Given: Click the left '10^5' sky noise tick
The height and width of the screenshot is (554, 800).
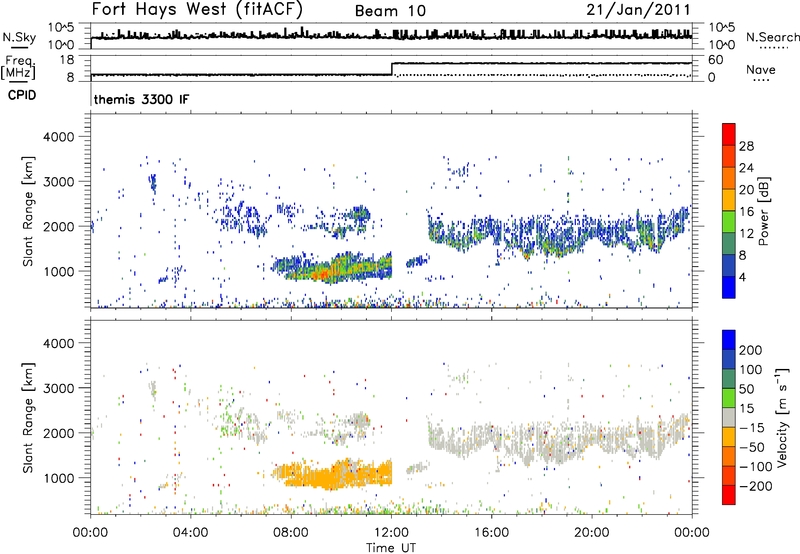Looking at the screenshot, I should [x=61, y=27].
